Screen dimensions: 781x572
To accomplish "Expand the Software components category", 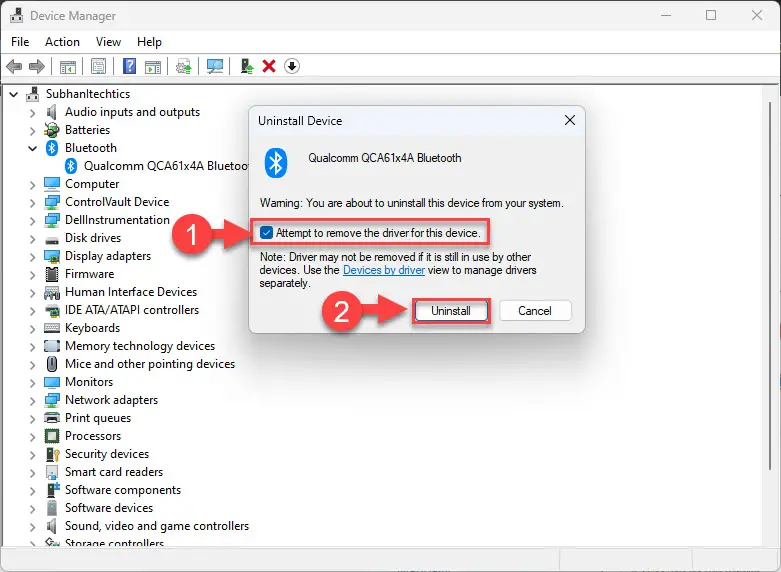I will [33, 491].
